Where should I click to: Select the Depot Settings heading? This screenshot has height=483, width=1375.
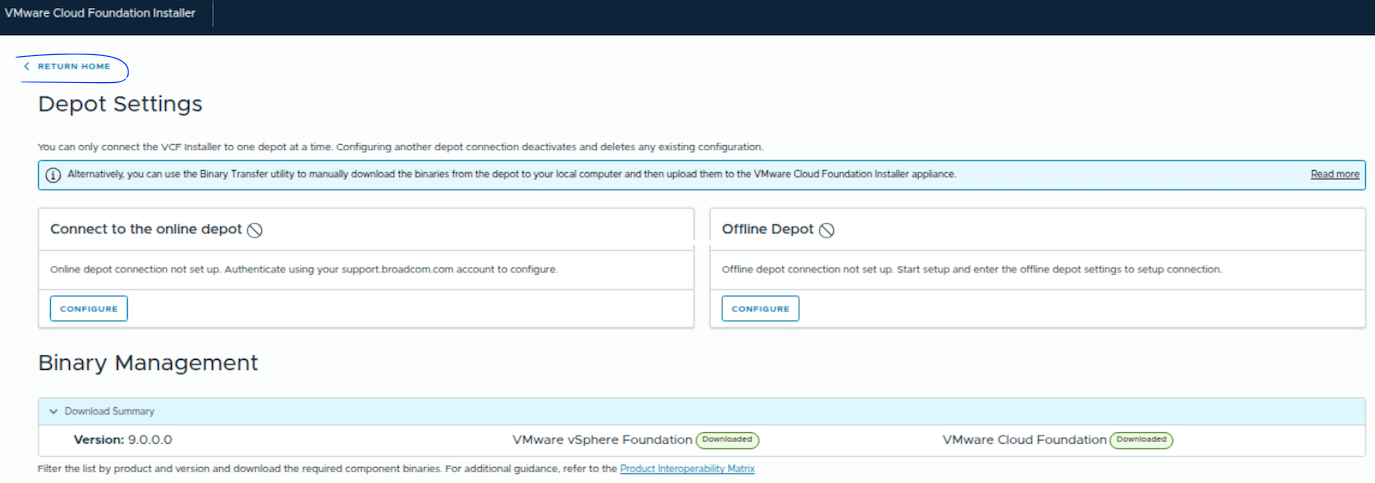coord(120,104)
